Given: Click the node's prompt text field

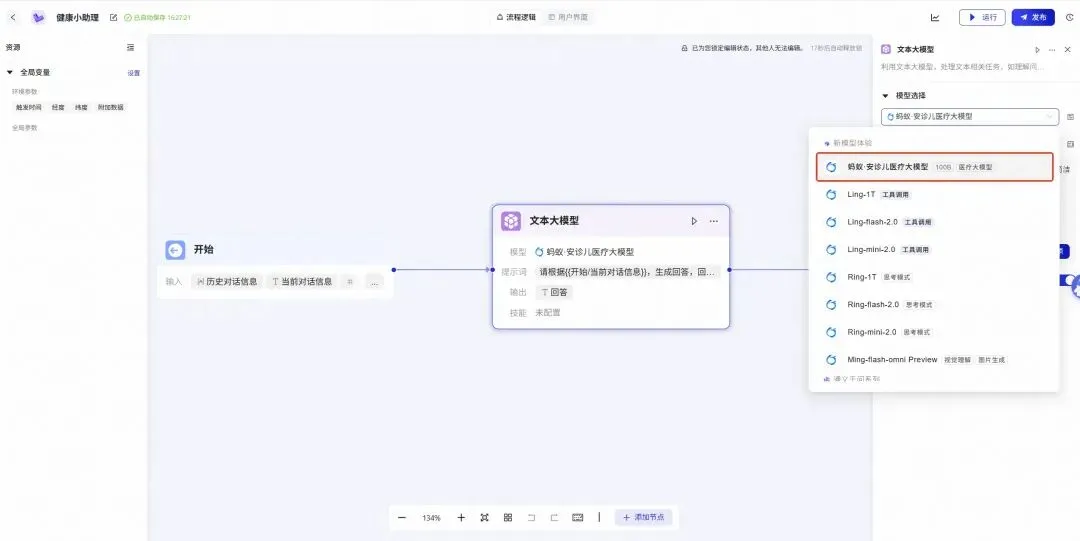Looking at the screenshot, I should point(628,272).
